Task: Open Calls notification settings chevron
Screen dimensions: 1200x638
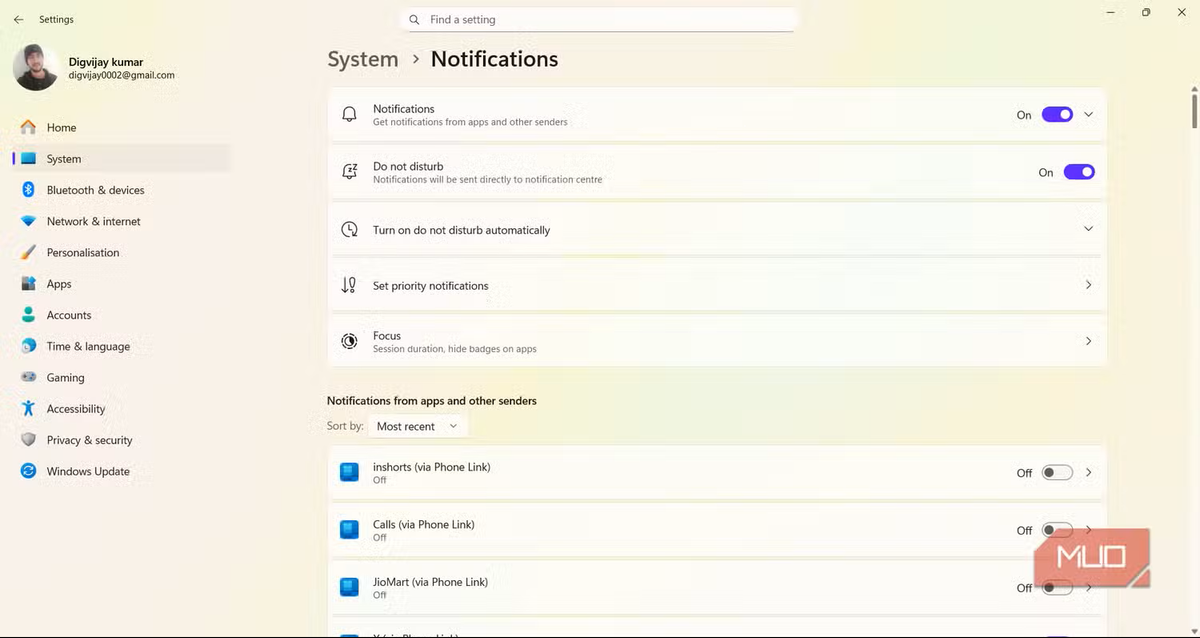Action: tap(1089, 530)
